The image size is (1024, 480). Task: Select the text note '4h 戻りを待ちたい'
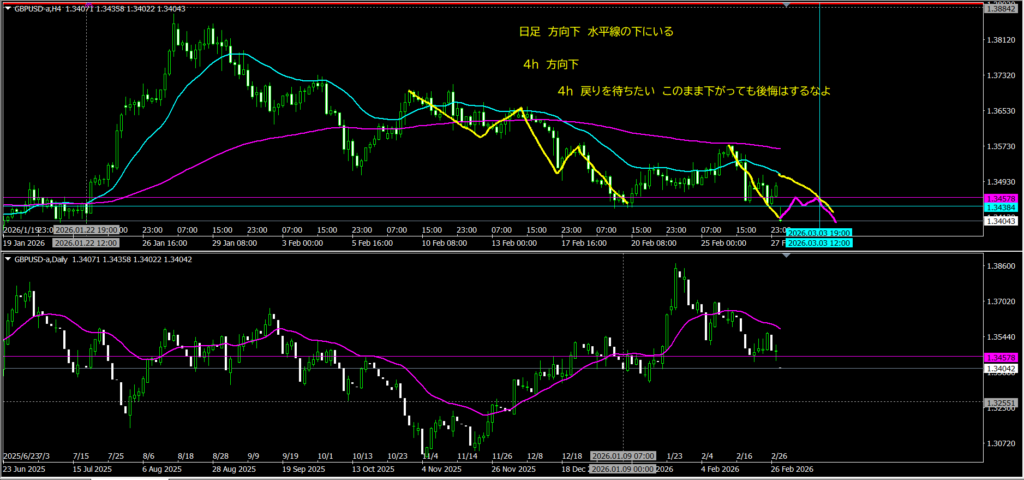point(695,91)
